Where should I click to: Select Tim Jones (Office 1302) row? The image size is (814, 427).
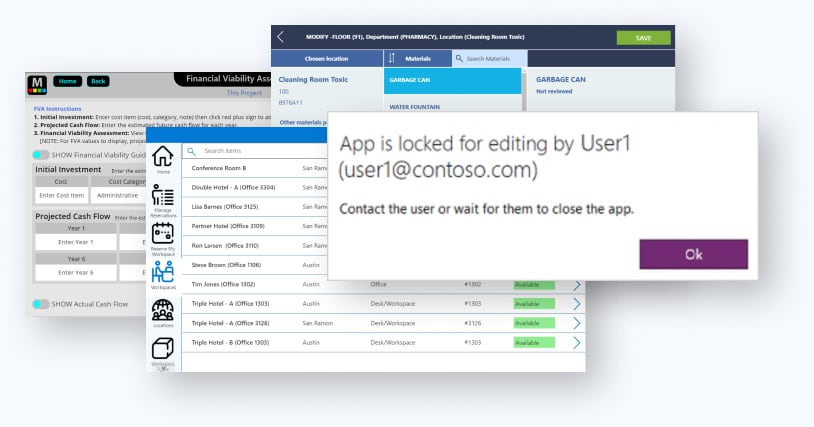click(384, 284)
